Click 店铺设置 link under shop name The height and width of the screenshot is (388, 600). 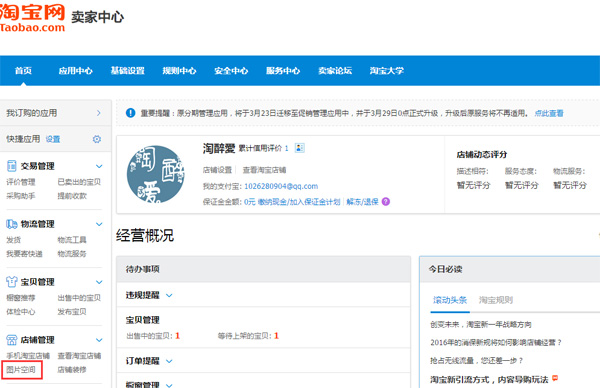[217, 170]
